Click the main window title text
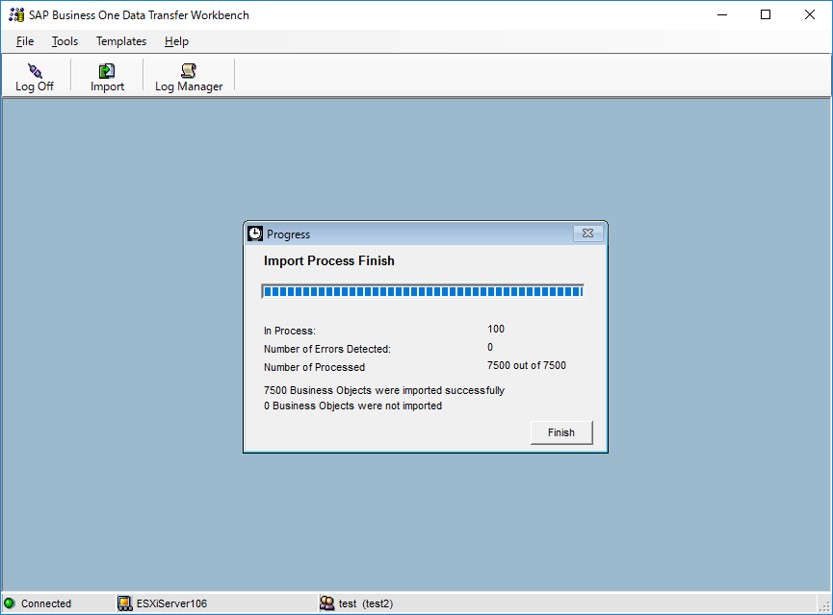 click(139, 15)
